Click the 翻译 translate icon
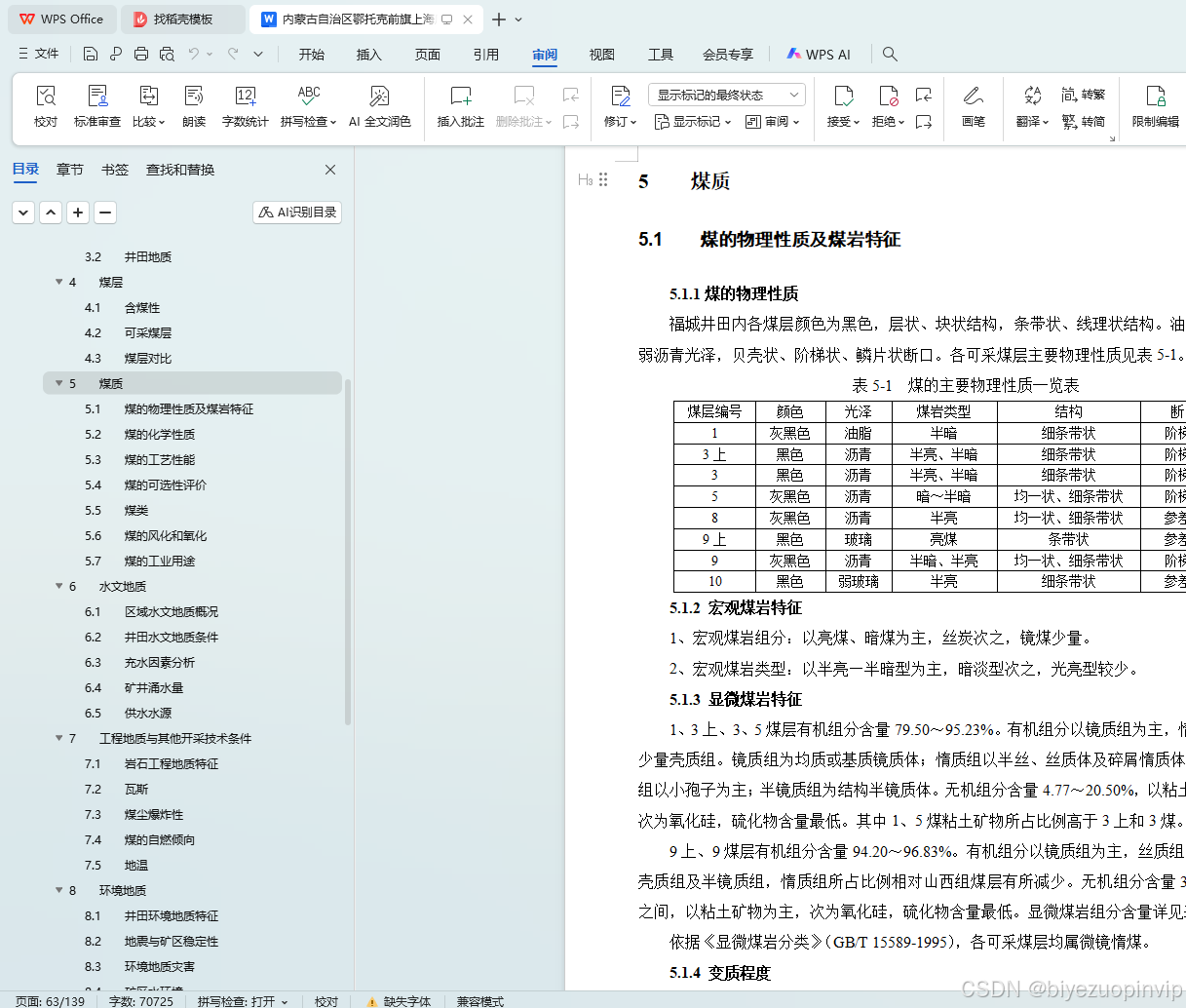The width and height of the screenshot is (1186, 1008). [x=1033, y=96]
